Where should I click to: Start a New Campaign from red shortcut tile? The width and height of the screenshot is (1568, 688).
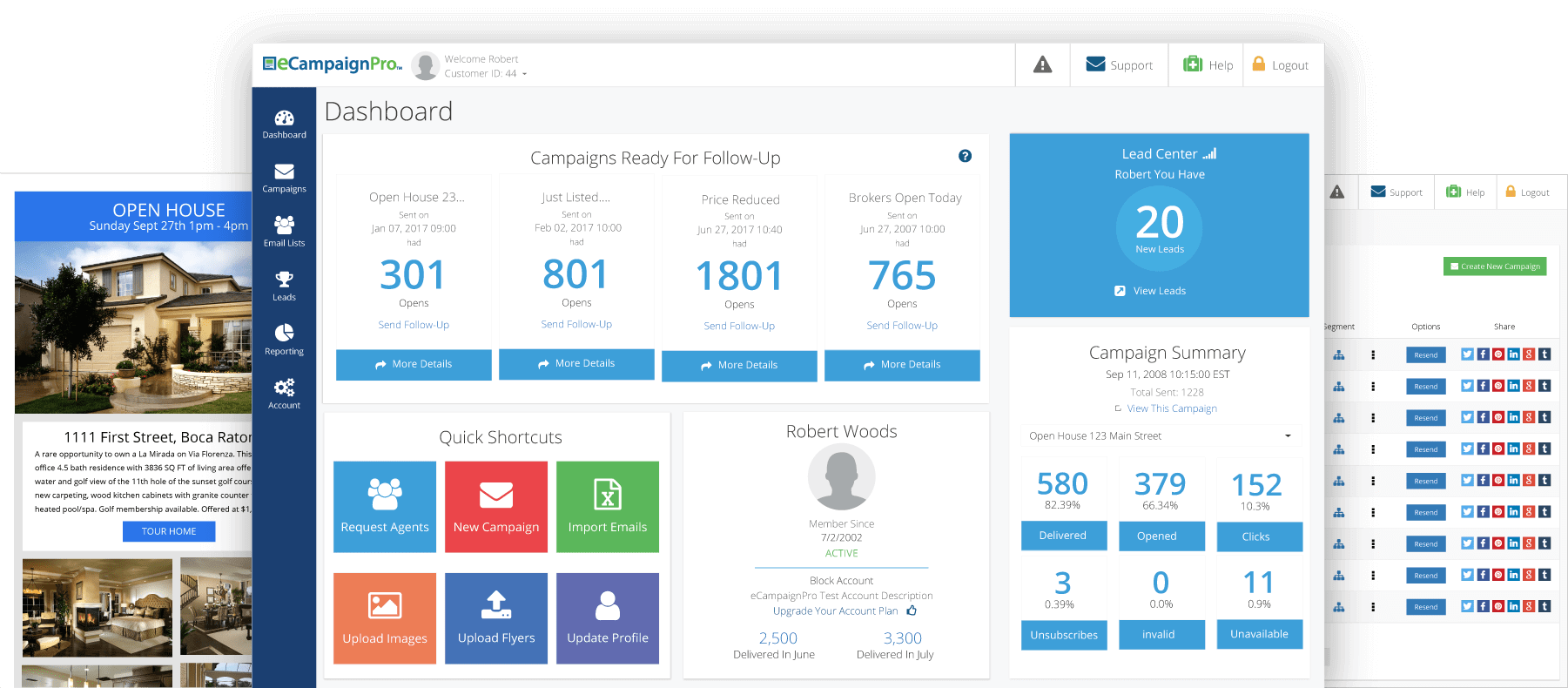496,507
